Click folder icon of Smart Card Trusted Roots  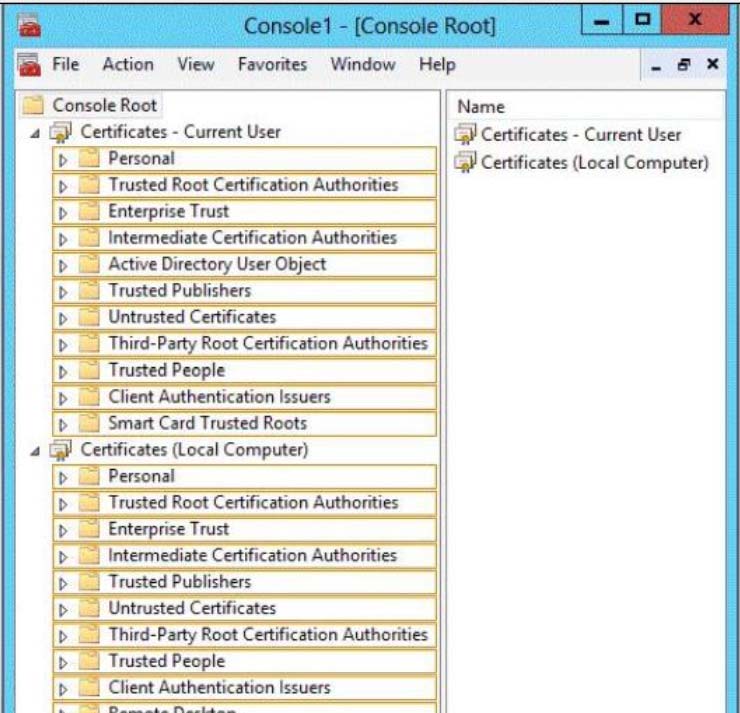pyautogui.click(x=89, y=423)
